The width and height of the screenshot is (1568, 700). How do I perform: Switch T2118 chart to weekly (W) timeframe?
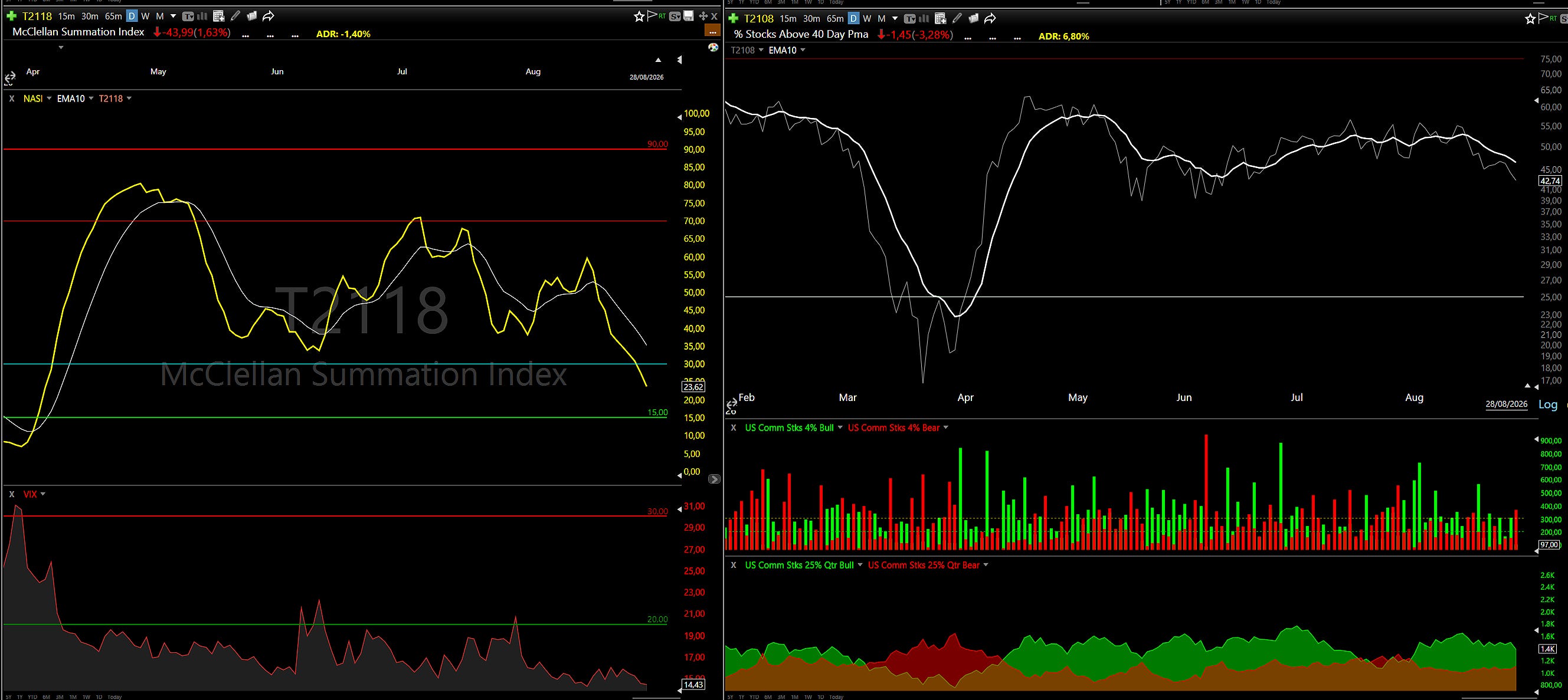(146, 17)
